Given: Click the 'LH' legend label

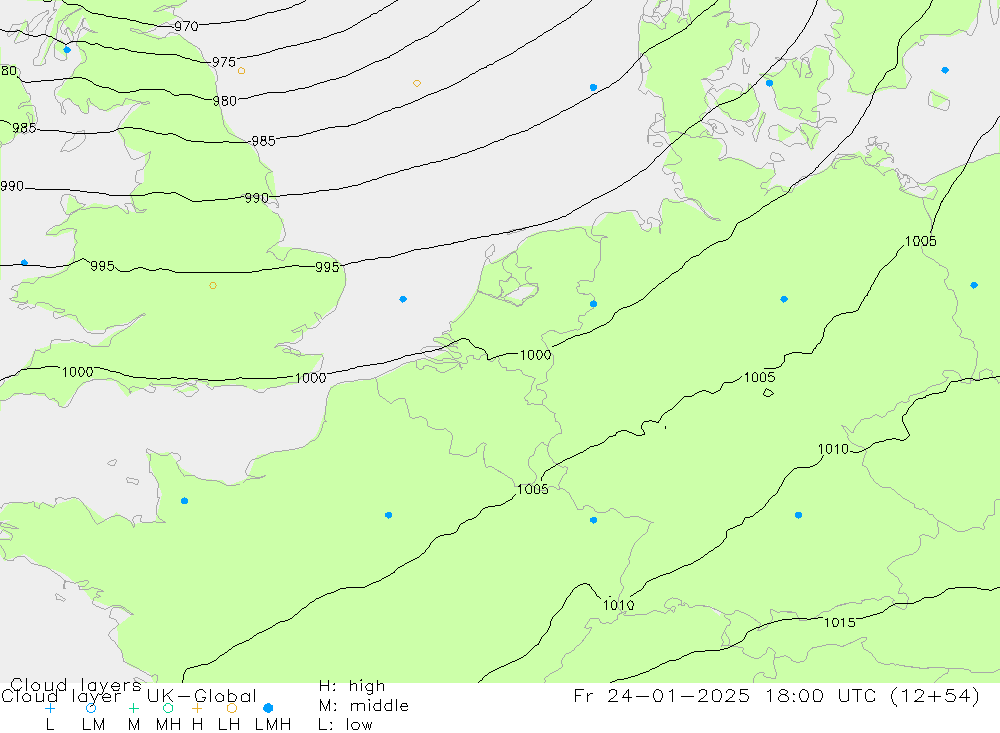Looking at the screenshot, I should [x=228, y=725].
